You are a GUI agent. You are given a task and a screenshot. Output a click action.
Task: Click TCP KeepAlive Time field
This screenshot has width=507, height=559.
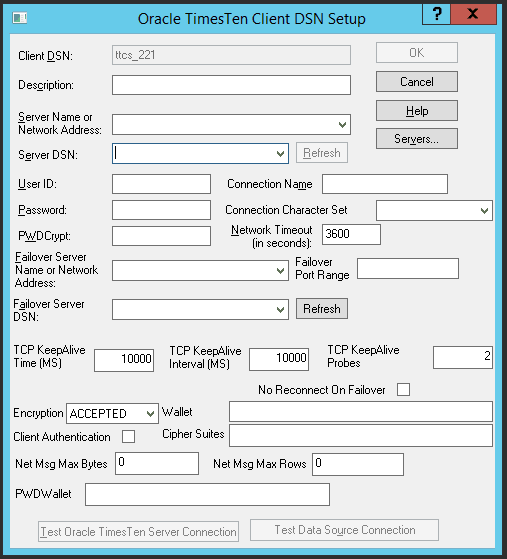pos(124,360)
